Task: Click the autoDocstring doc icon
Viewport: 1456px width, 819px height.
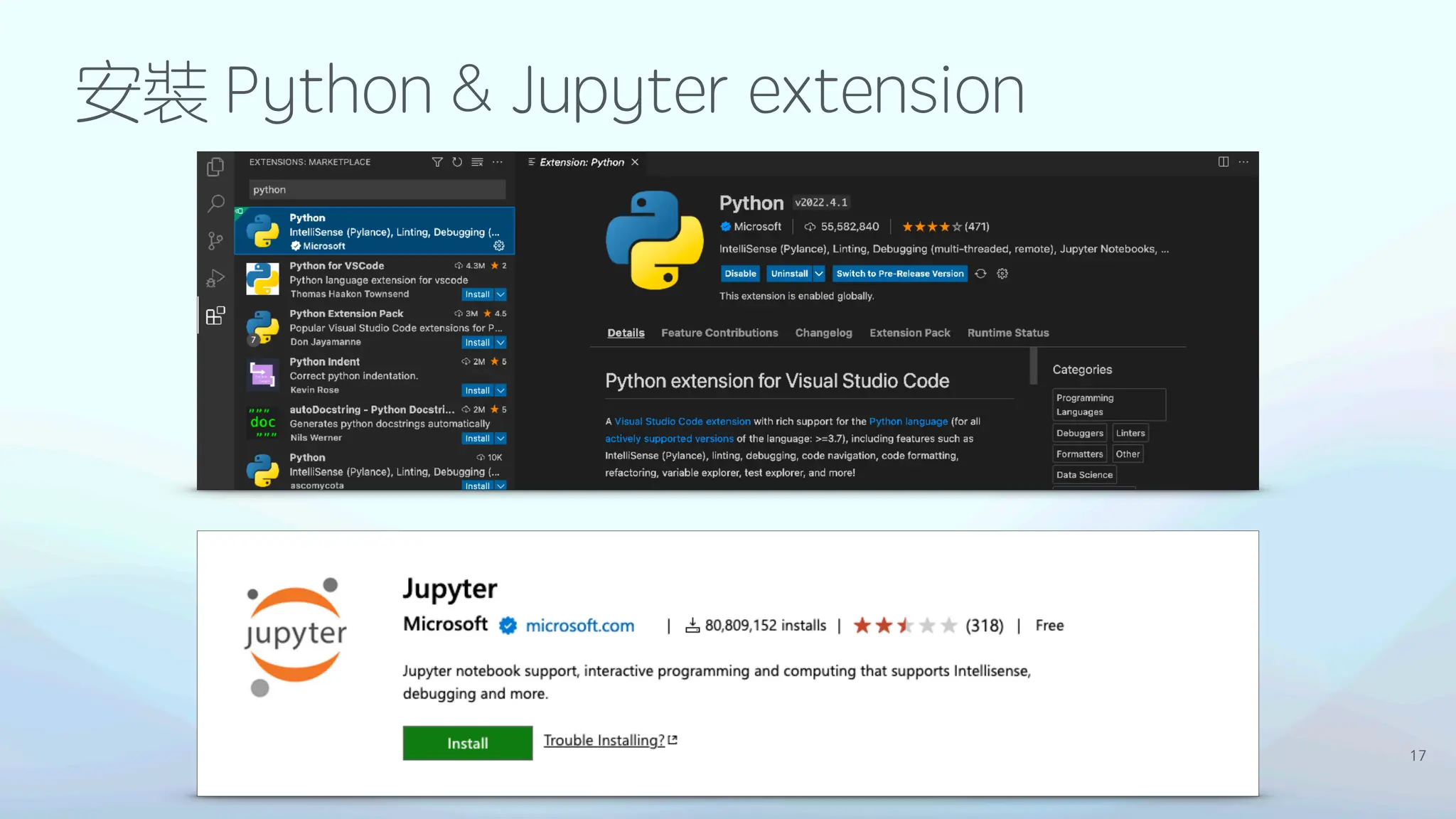Action: click(262, 422)
